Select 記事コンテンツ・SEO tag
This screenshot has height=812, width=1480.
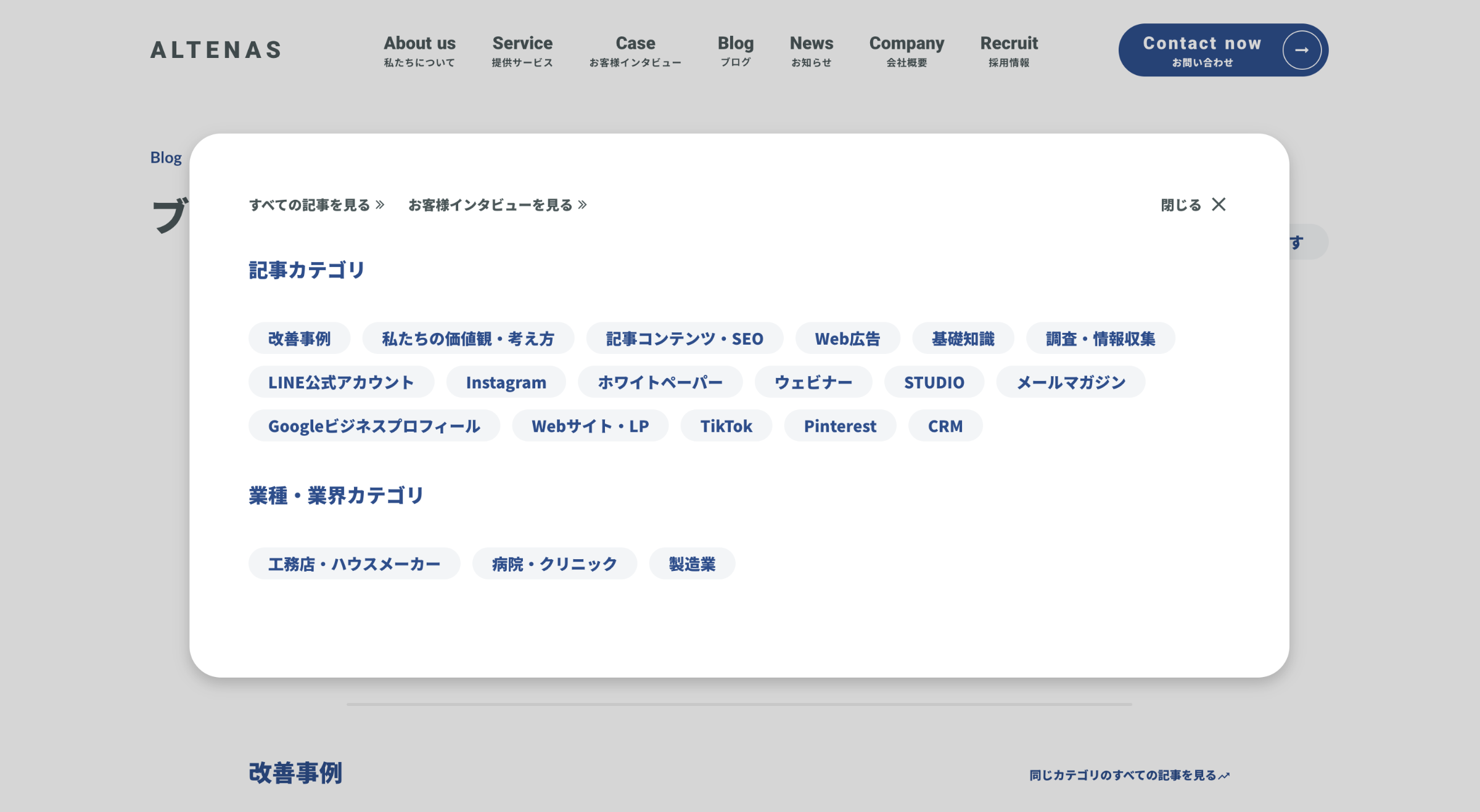click(x=684, y=338)
